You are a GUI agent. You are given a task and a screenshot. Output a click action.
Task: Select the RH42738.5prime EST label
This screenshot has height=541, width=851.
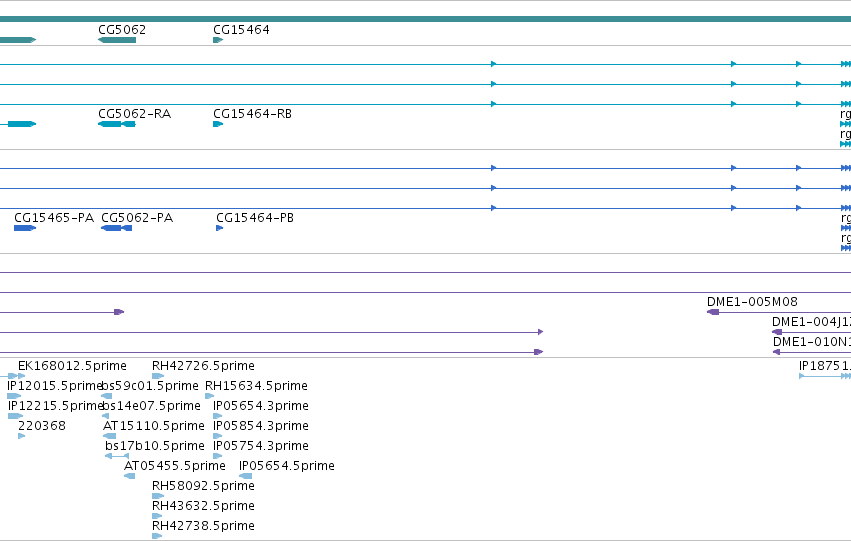pyautogui.click(x=204, y=526)
